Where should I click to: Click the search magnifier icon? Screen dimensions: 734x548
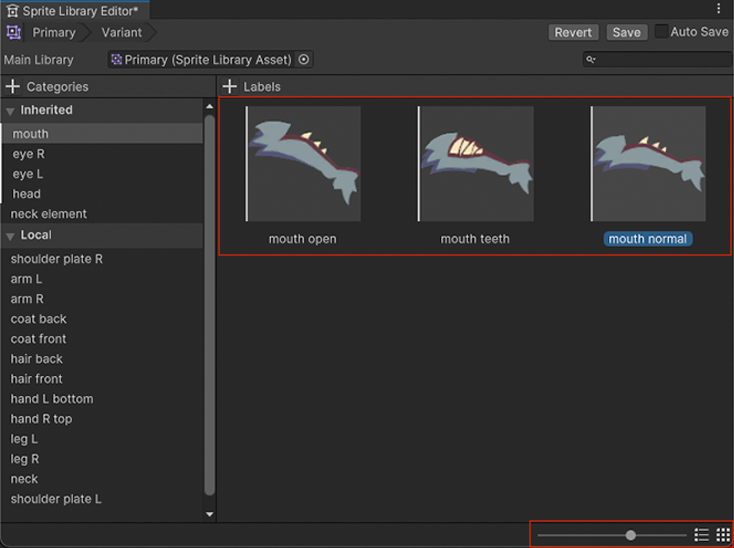click(x=591, y=60)
